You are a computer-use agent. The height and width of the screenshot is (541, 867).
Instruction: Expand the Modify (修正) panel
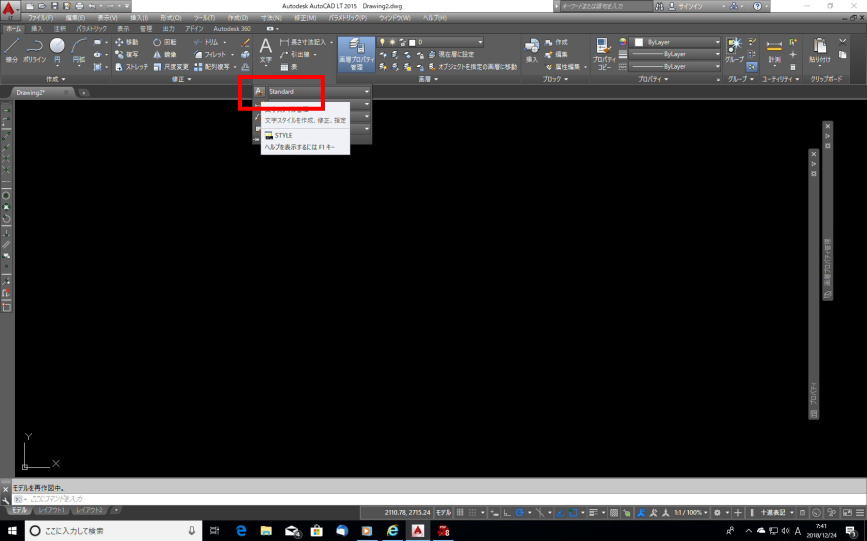click(x=181, y=79)
